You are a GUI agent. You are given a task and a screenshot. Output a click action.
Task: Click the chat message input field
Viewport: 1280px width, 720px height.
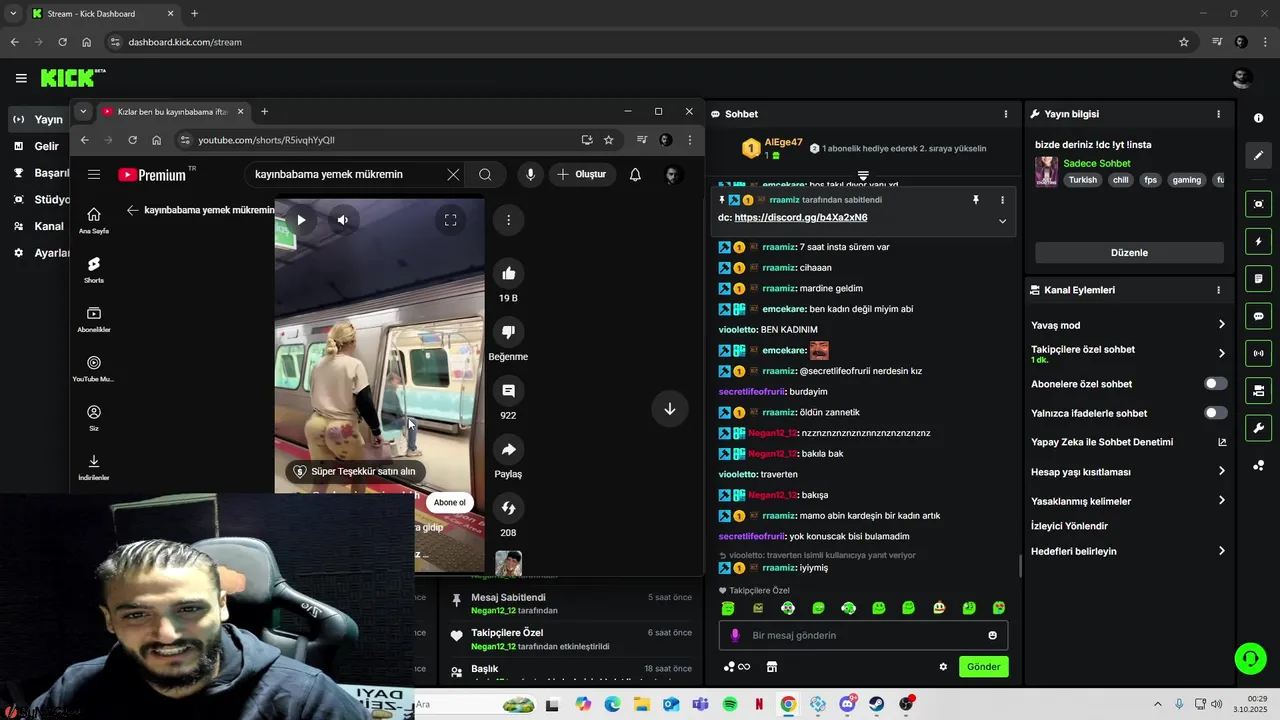[x=864, y=635]
